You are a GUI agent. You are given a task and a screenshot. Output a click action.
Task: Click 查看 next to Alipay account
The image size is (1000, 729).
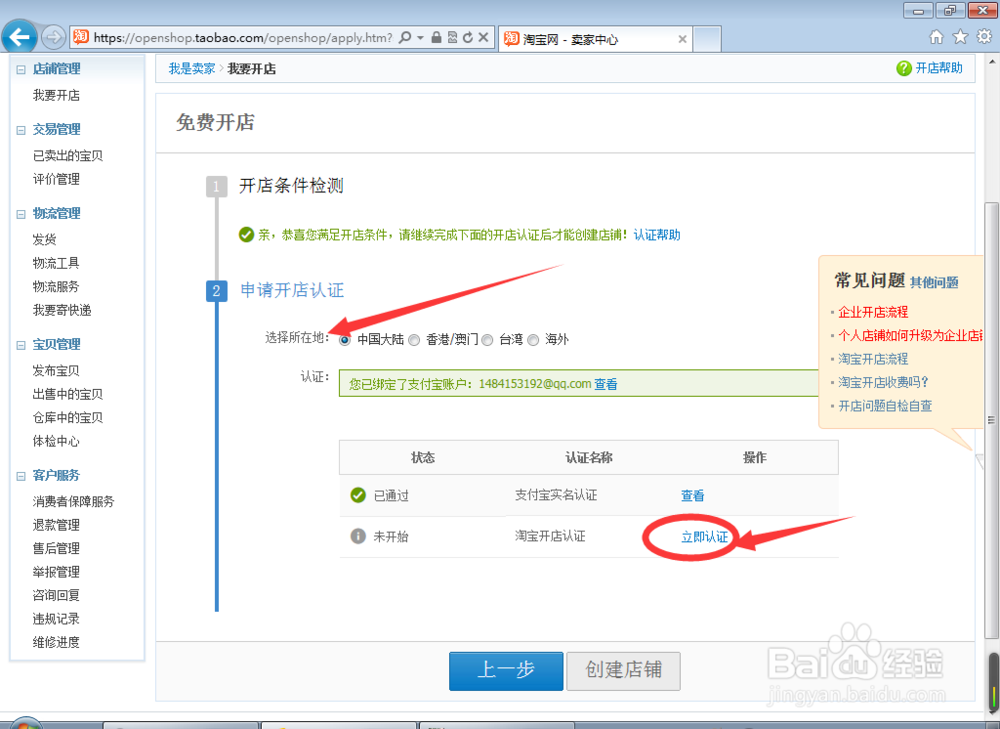pos(606,384)
